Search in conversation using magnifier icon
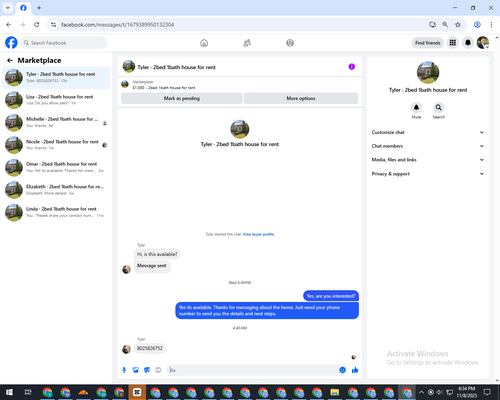This screenshot has height=400, width=500. pyautogui.click(x=439, y=107)
